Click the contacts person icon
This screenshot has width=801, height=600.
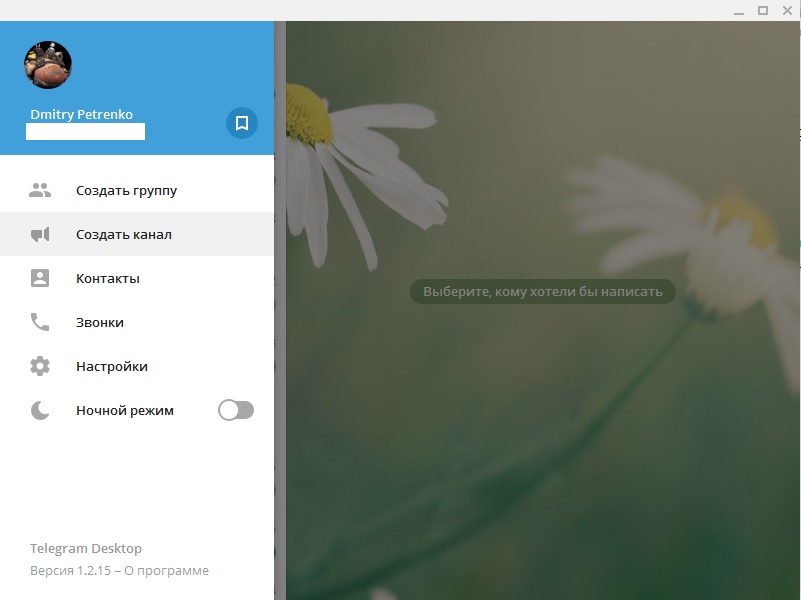click(40, 278)
